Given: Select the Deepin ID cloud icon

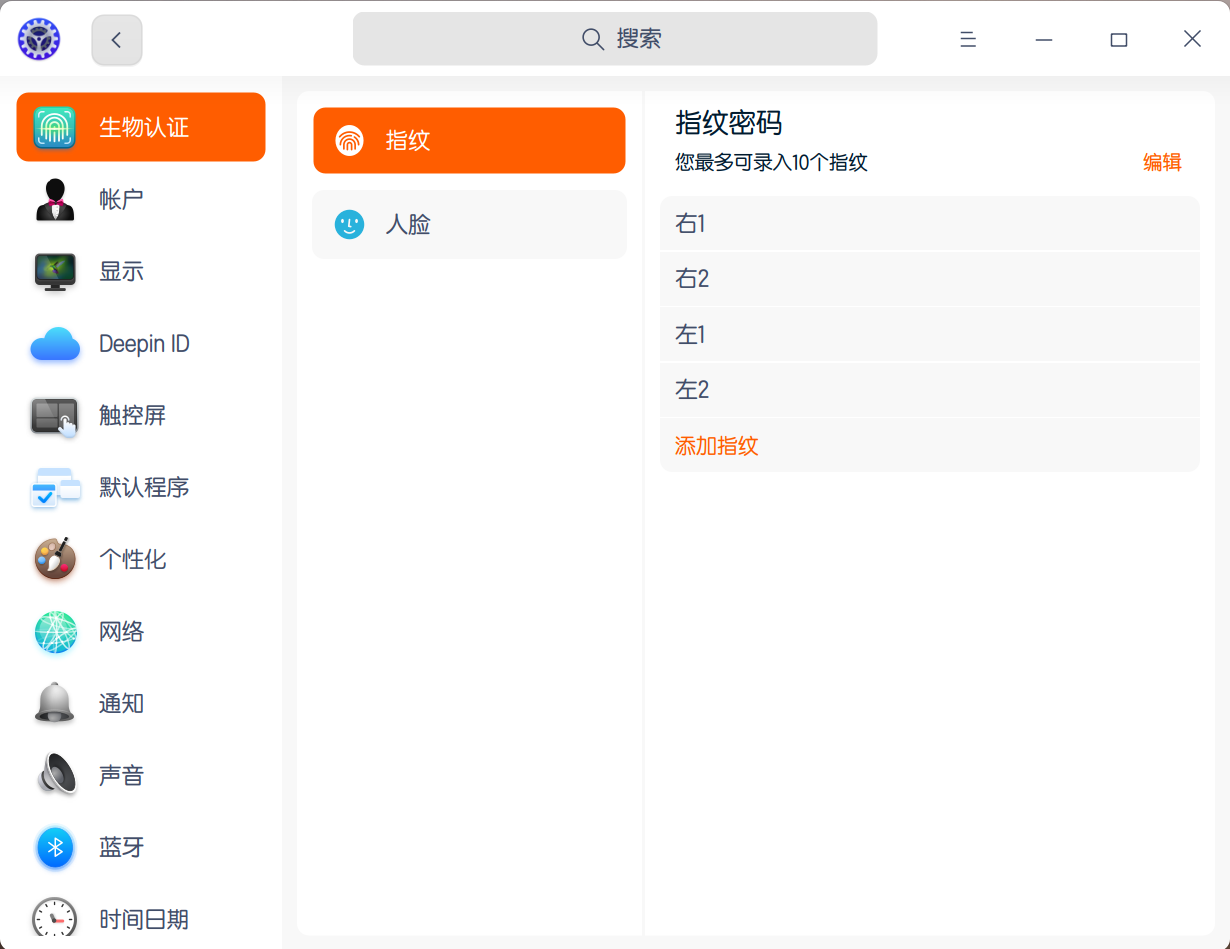Looking at the screenshot, I should point(55,344).
